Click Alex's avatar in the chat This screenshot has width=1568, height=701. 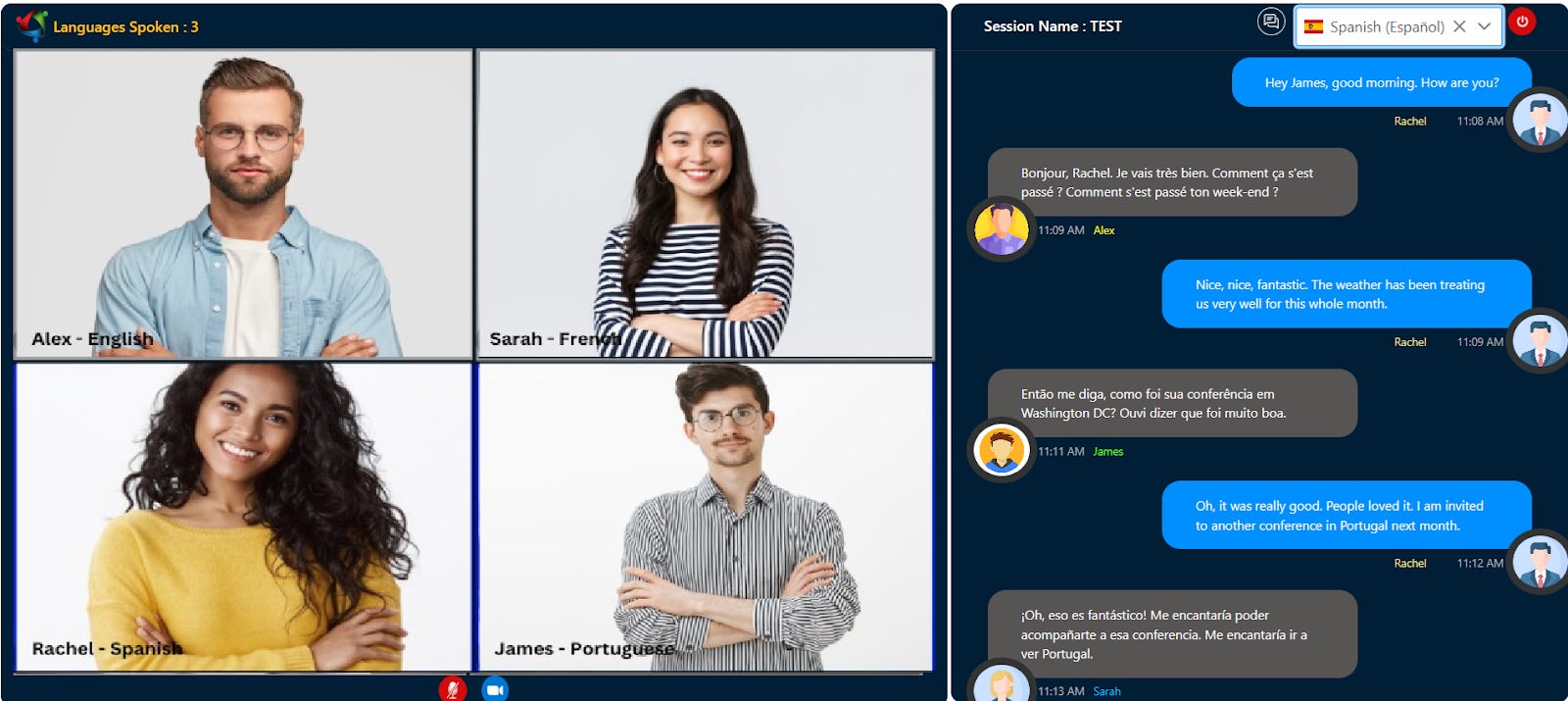pyautogui.click(x=1001, y=228)
